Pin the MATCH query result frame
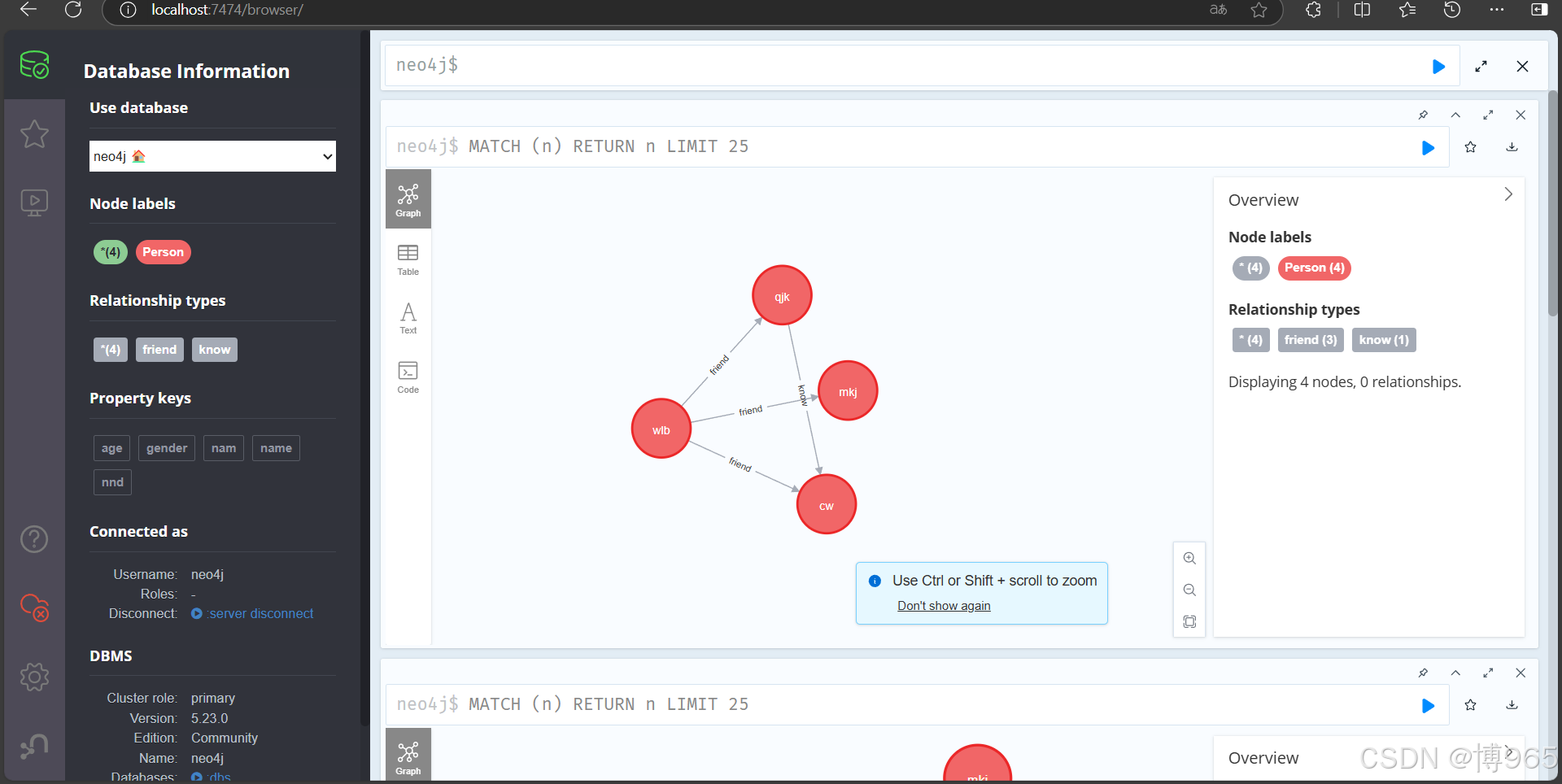The image size is (1562, 784). (1422, 115)
